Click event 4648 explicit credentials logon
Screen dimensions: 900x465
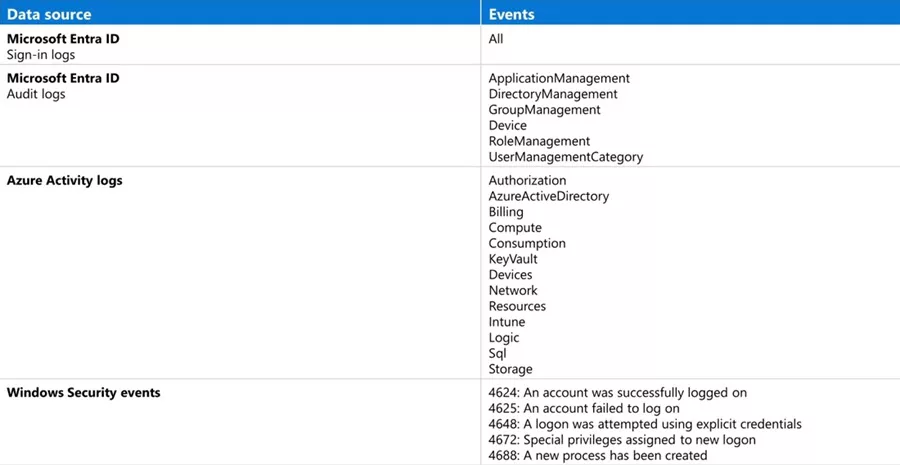click(645, 425)
